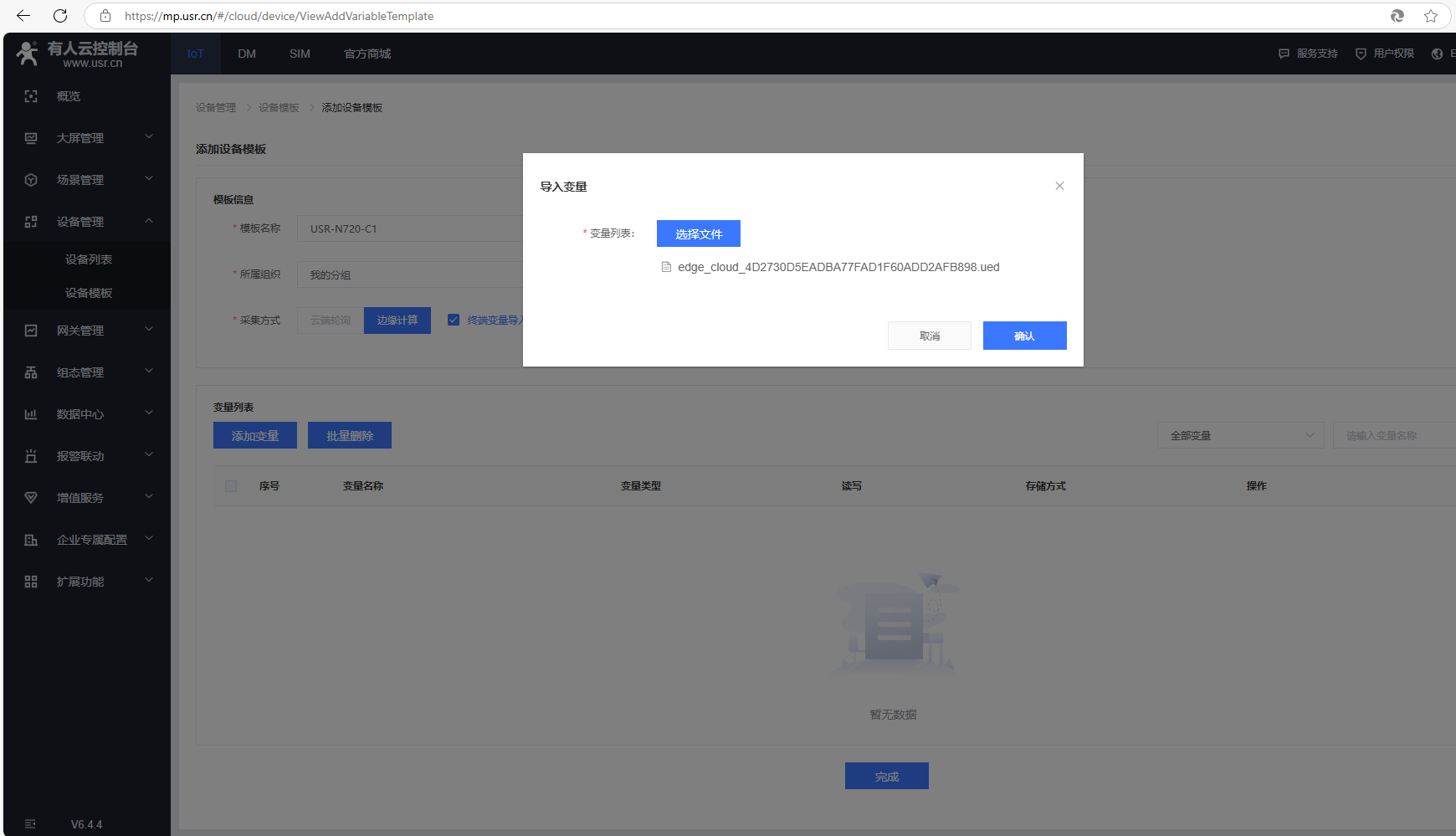Click the 模板名称 input field
The image size is (1456, 836).
point(410,228)
